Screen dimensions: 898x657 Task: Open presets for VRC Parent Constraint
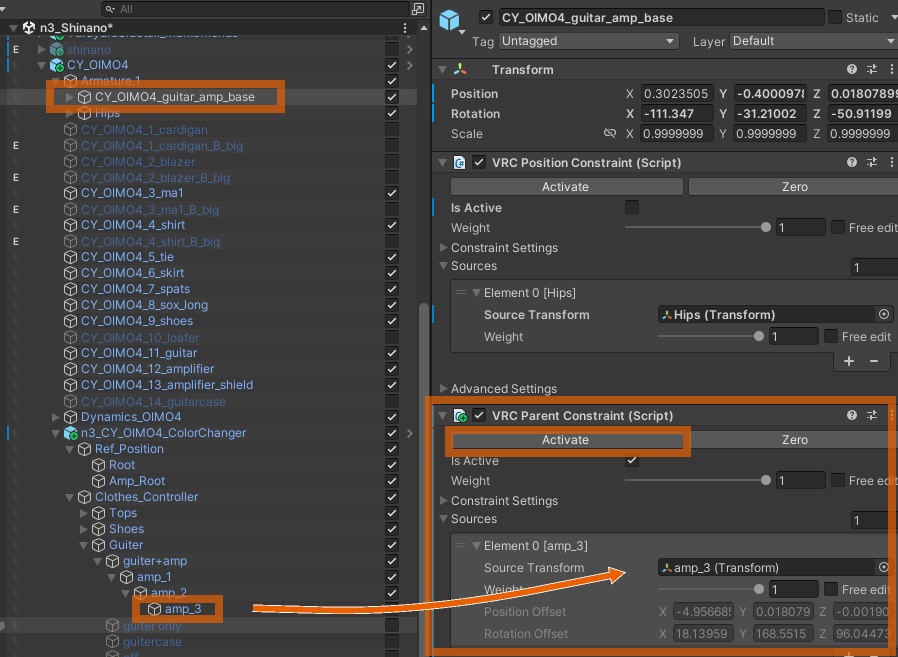pyautogui.click(x=872, y=415)
